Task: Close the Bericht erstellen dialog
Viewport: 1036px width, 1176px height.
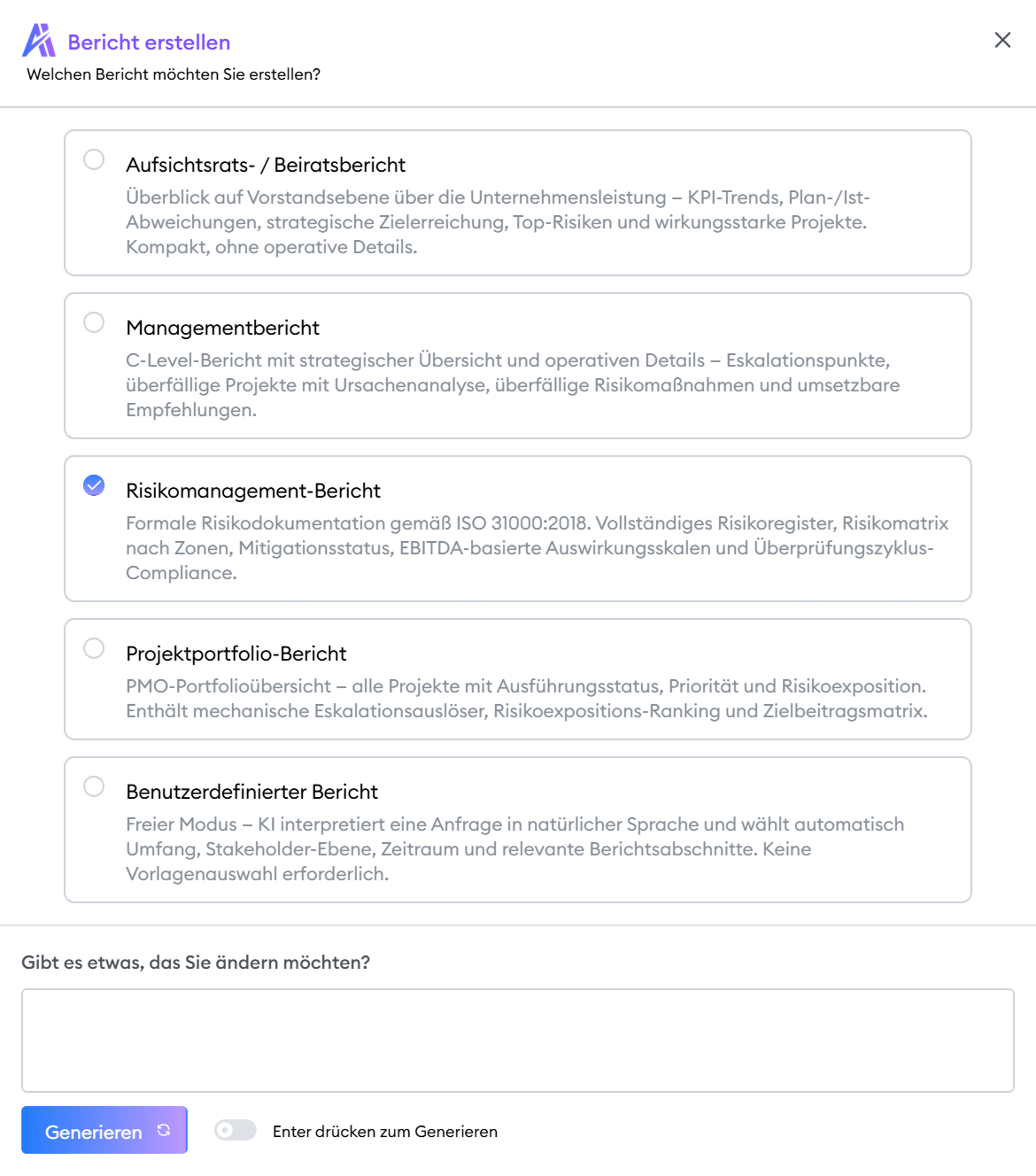Action: (1002, 40)
